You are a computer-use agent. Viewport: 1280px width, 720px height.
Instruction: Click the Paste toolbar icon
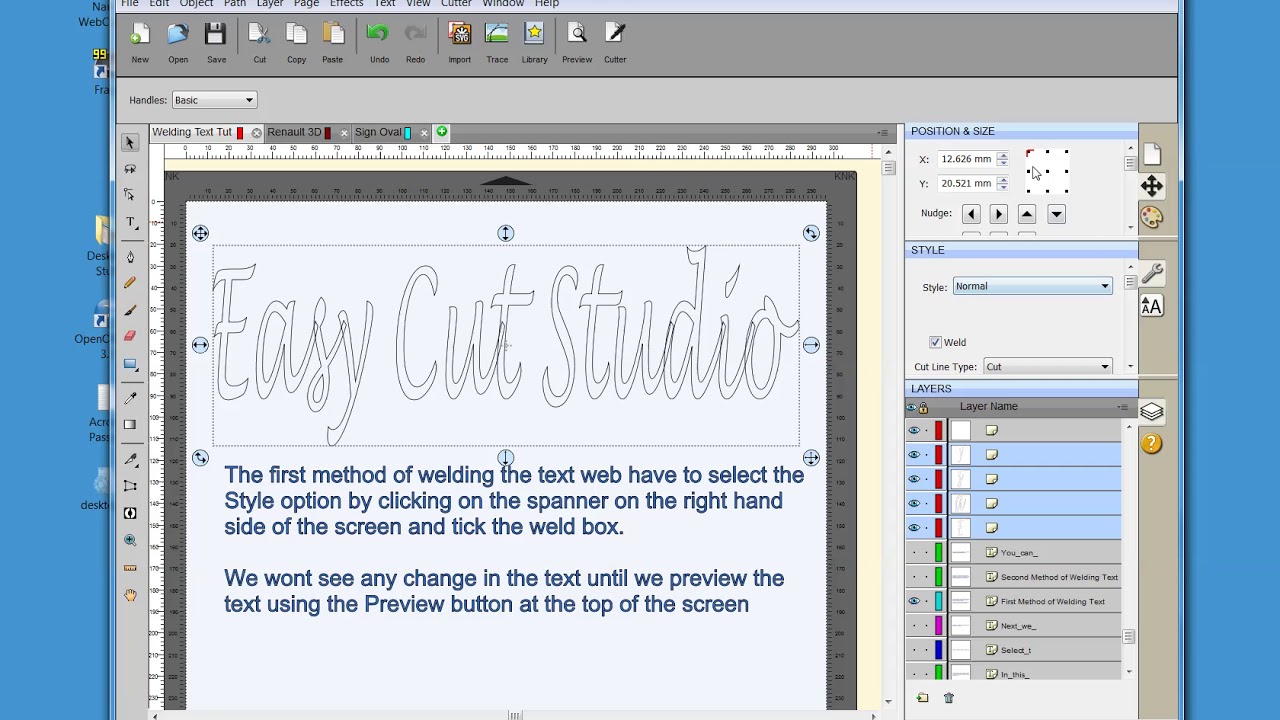pos(333,43)
